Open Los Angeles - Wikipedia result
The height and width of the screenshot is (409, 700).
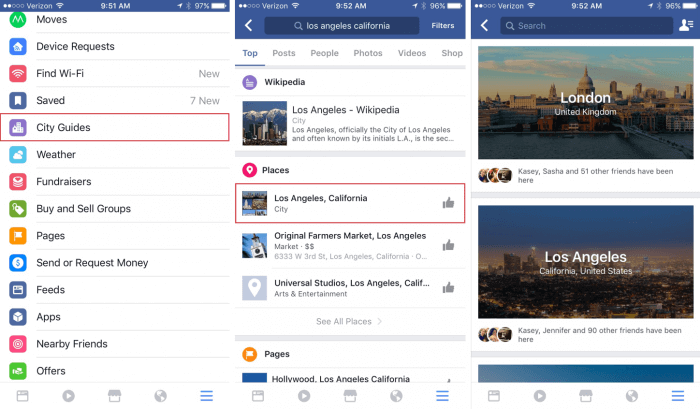(x=350, y=123)
